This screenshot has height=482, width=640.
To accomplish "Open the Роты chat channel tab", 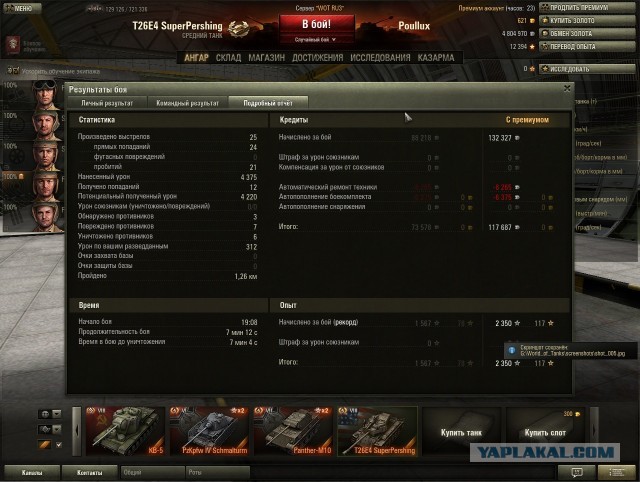I will point(218,473).
